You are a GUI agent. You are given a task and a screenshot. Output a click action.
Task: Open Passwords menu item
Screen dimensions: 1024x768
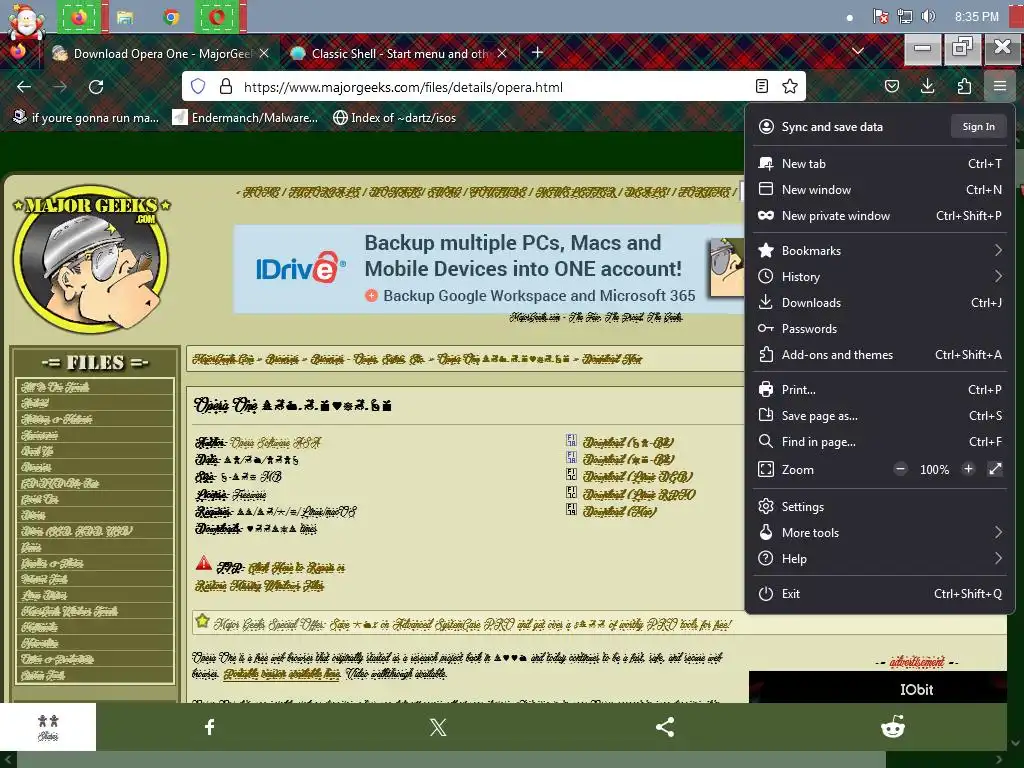(880, 329)
